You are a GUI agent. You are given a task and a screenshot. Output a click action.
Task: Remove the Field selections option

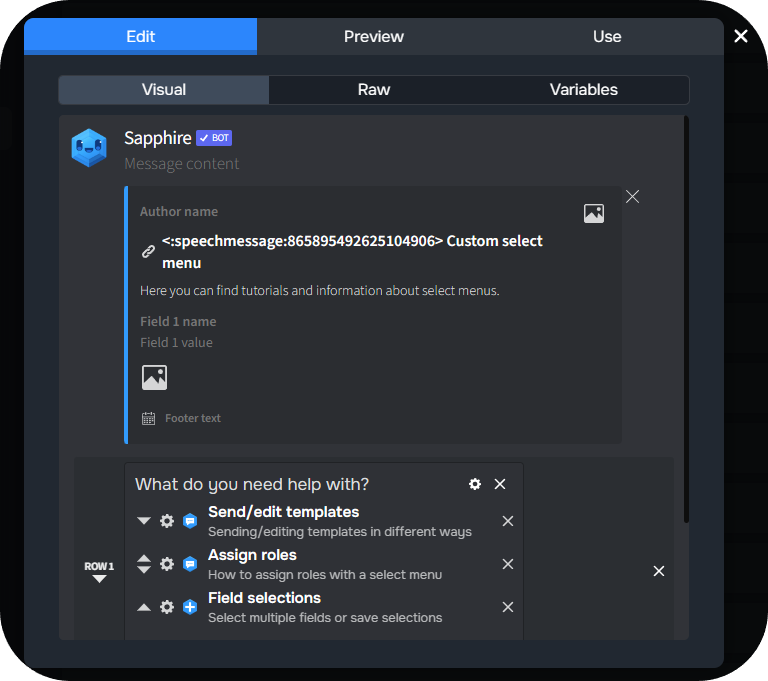[508, 607]
